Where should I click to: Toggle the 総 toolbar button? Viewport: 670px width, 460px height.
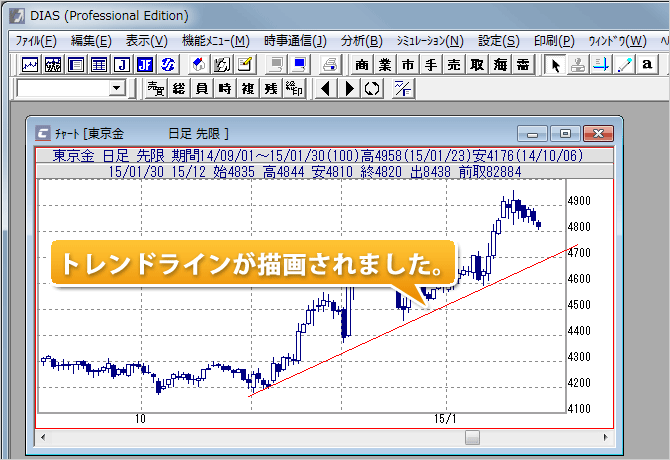point(179,89)
